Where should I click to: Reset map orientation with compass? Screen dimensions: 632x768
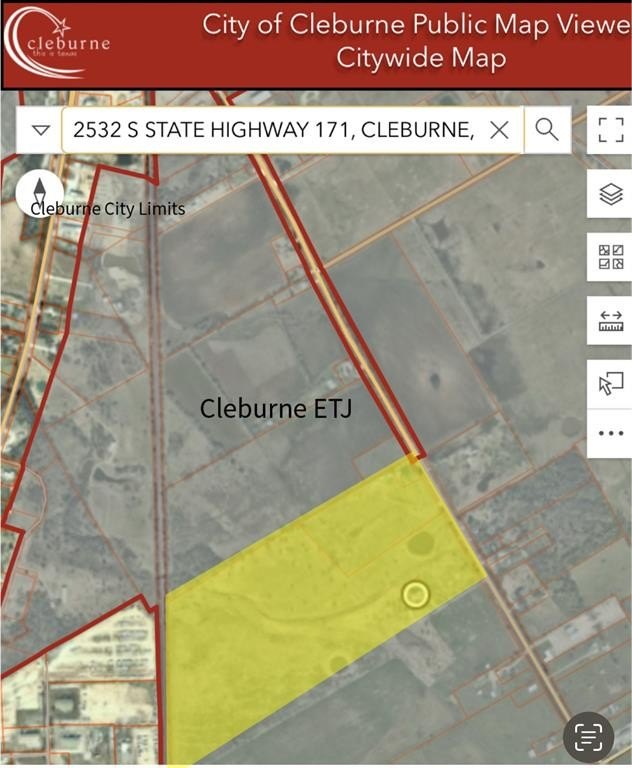coord(40,192)
